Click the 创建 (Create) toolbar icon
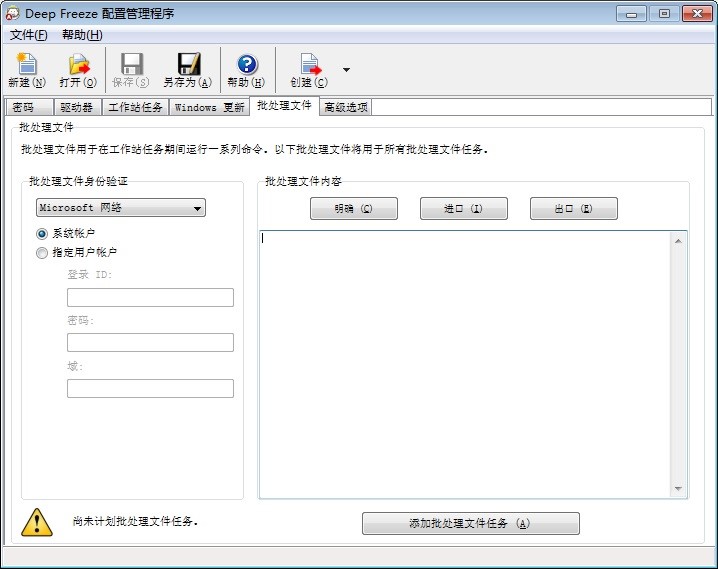The image size is (718, 569). click(309, 65)
